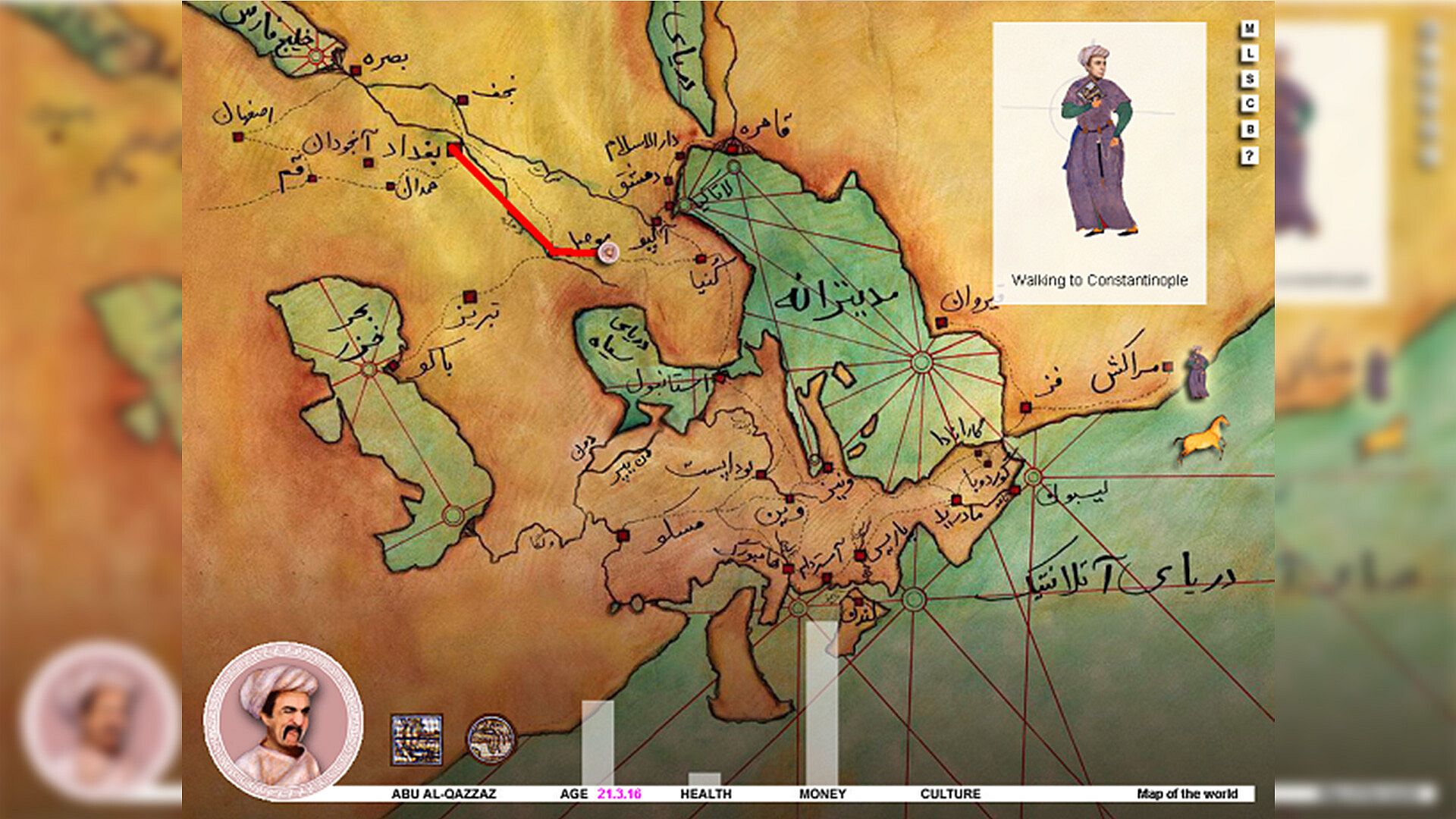Click the MONEY label in status bar
Screen dimensions: 1456x819
pos(822,794)
